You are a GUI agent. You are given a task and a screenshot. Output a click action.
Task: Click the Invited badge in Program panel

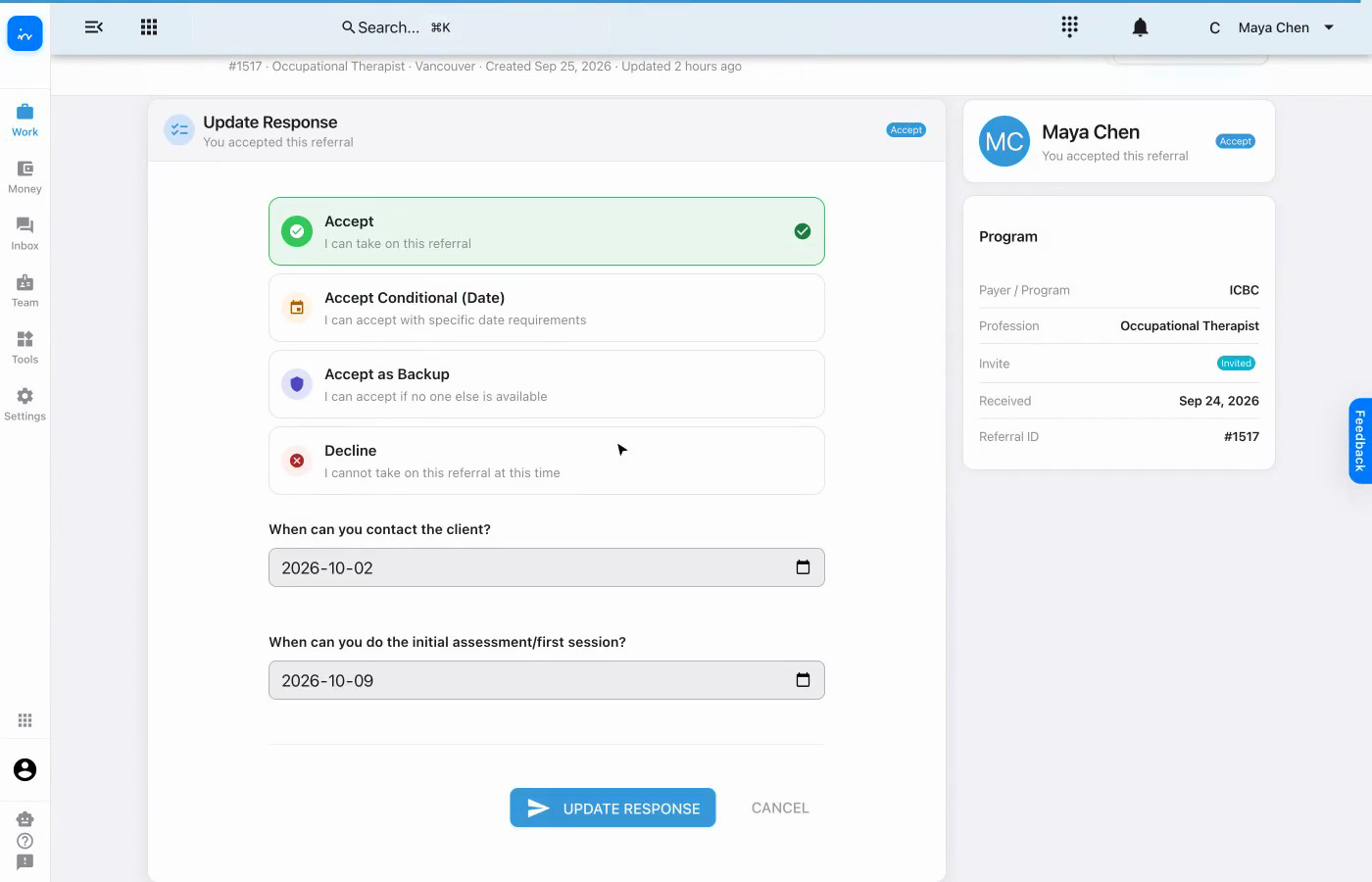tap(1236, 364)
